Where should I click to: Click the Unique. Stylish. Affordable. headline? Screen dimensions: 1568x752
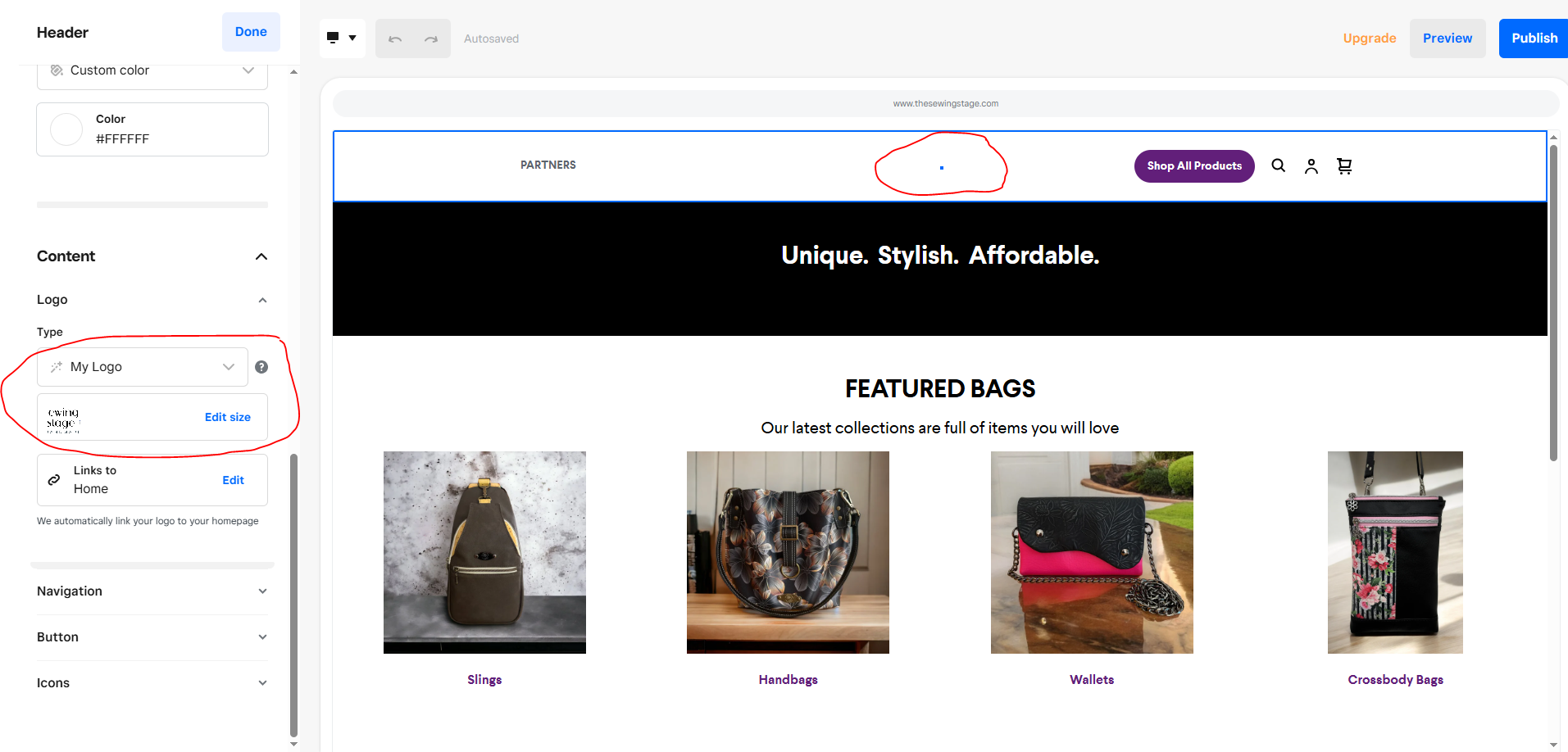click(940, 256)
